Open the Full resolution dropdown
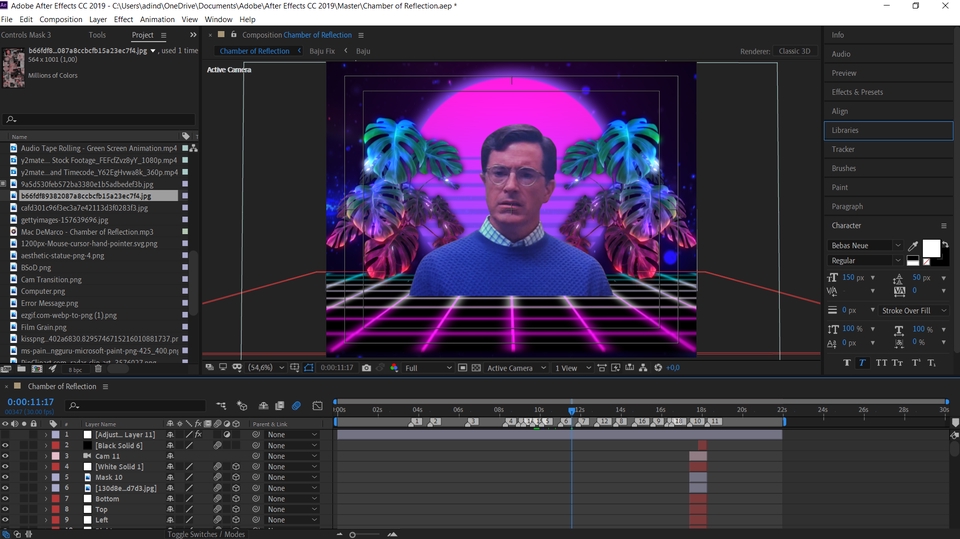 click(428, 368)
